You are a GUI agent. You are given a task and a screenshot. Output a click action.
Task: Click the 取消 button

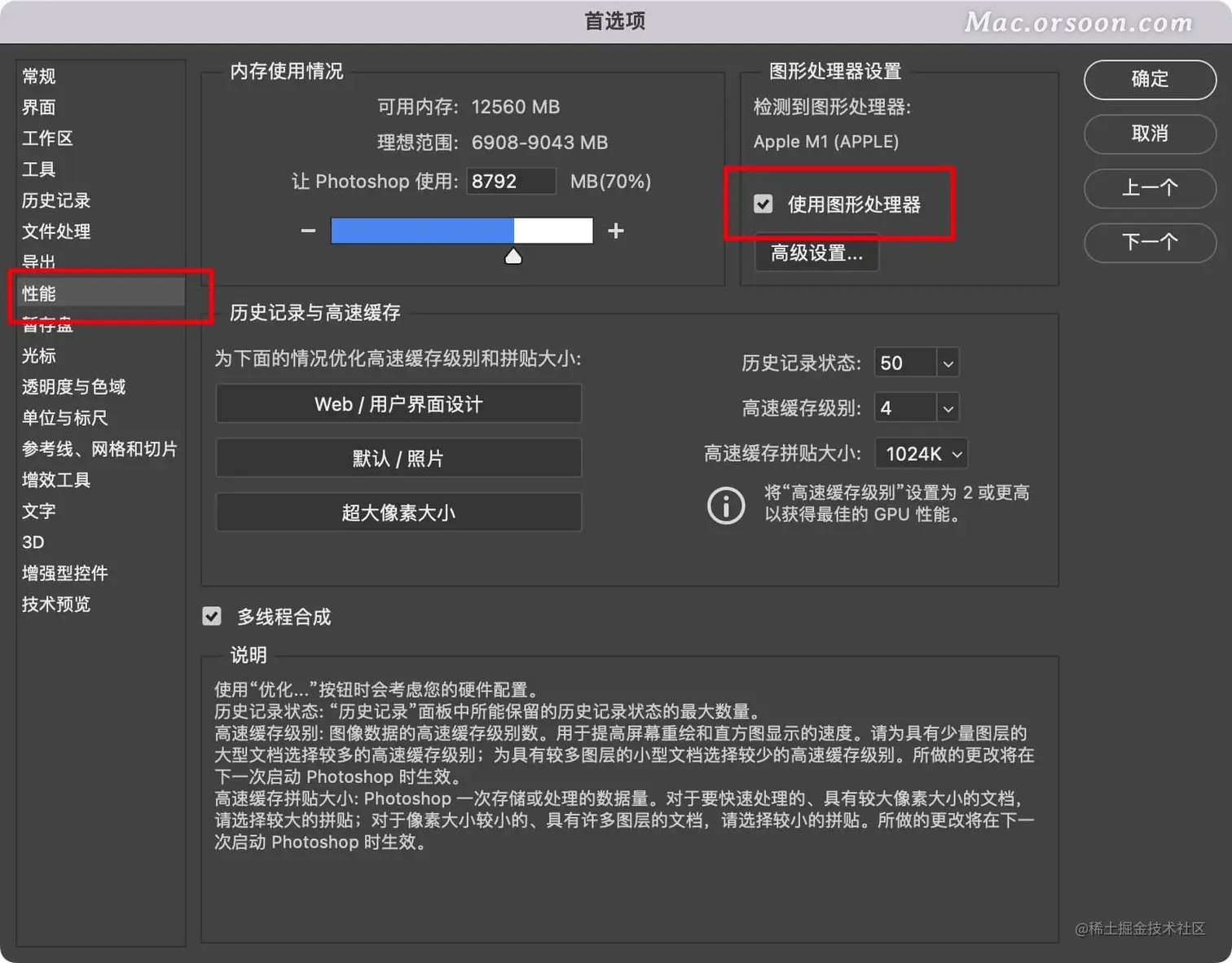tap(1150, 133)
